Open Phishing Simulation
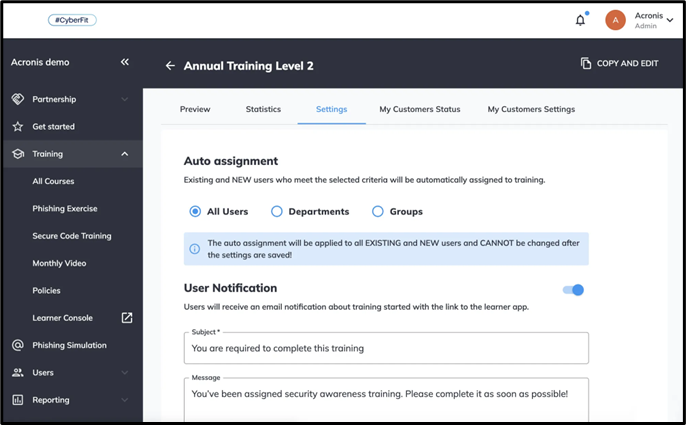686x425 pixels. pos(69,345)
